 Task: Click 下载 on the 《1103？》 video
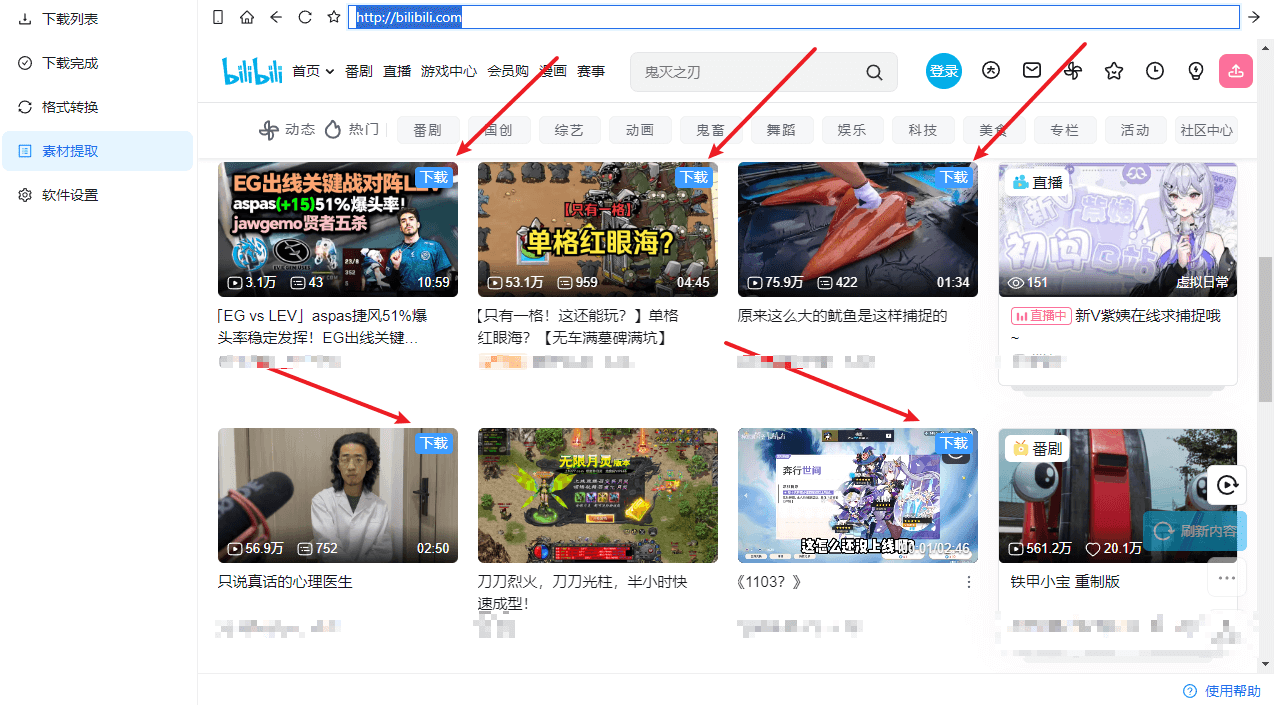954,443
